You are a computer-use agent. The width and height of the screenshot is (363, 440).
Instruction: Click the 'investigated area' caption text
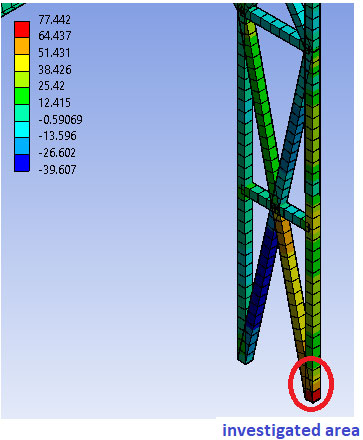(291, 430)
